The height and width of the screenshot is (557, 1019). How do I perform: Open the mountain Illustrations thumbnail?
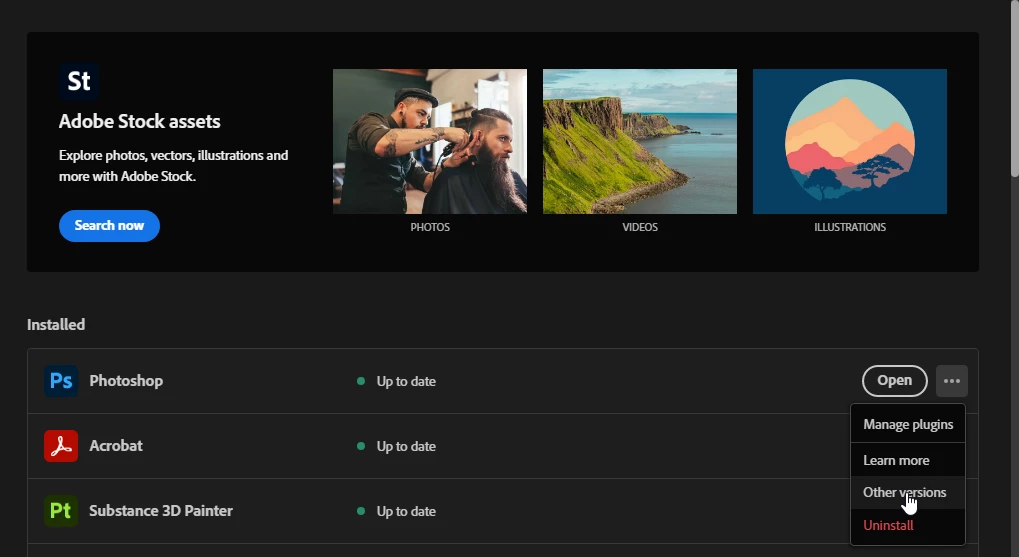pyautogui.click(x=849, y=141)
